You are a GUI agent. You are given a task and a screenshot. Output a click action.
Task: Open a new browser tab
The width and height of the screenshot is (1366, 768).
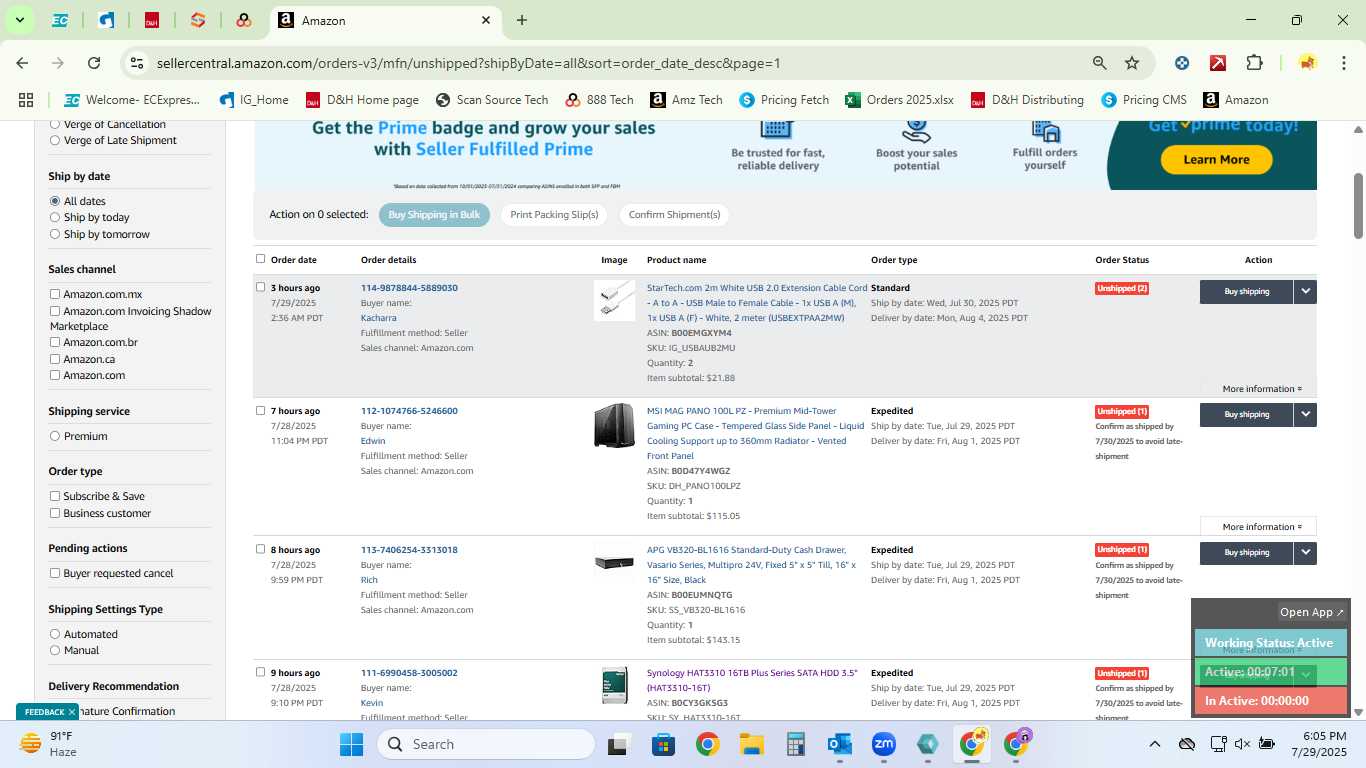click(522, 20)
